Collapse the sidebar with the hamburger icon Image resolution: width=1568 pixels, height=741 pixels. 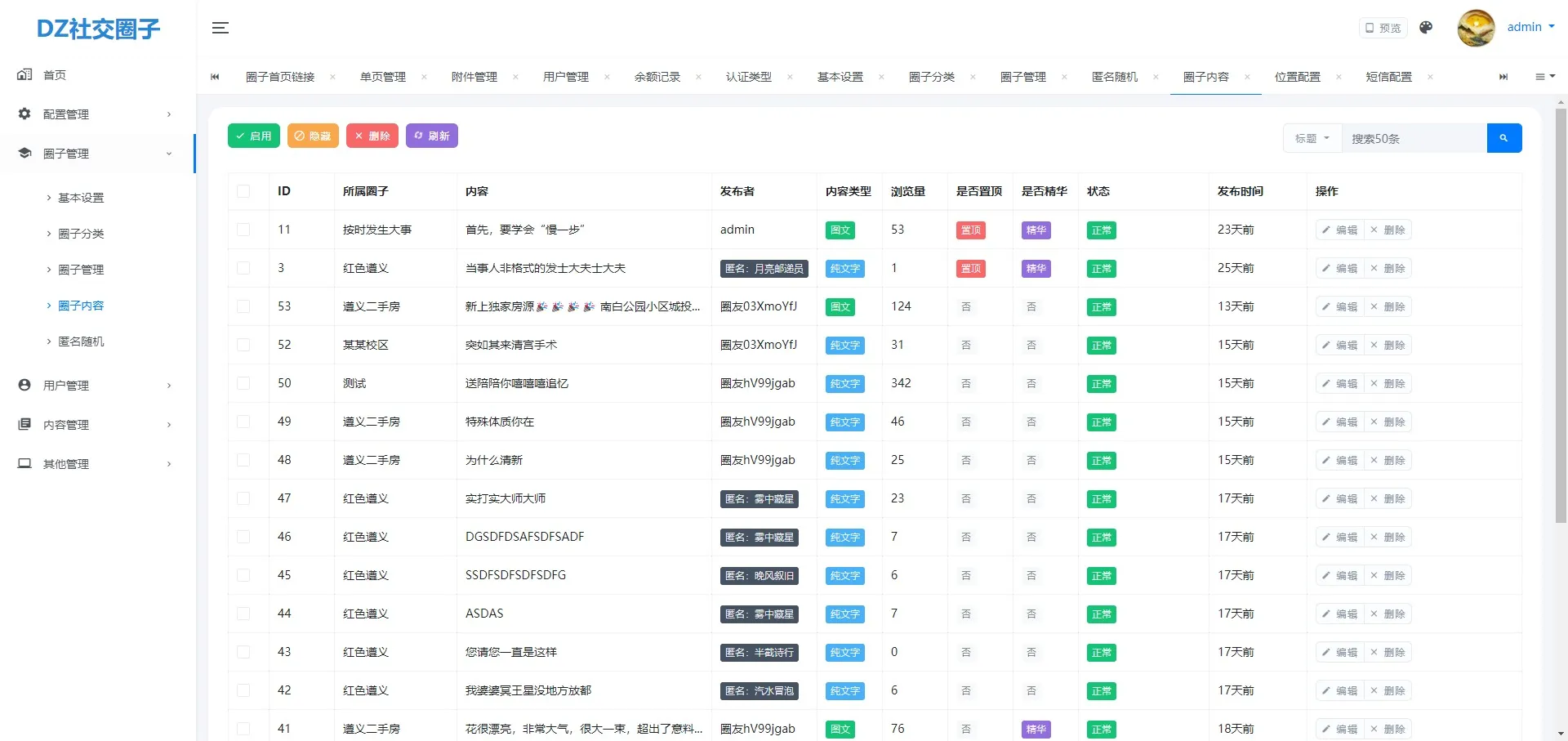(220, 27)
